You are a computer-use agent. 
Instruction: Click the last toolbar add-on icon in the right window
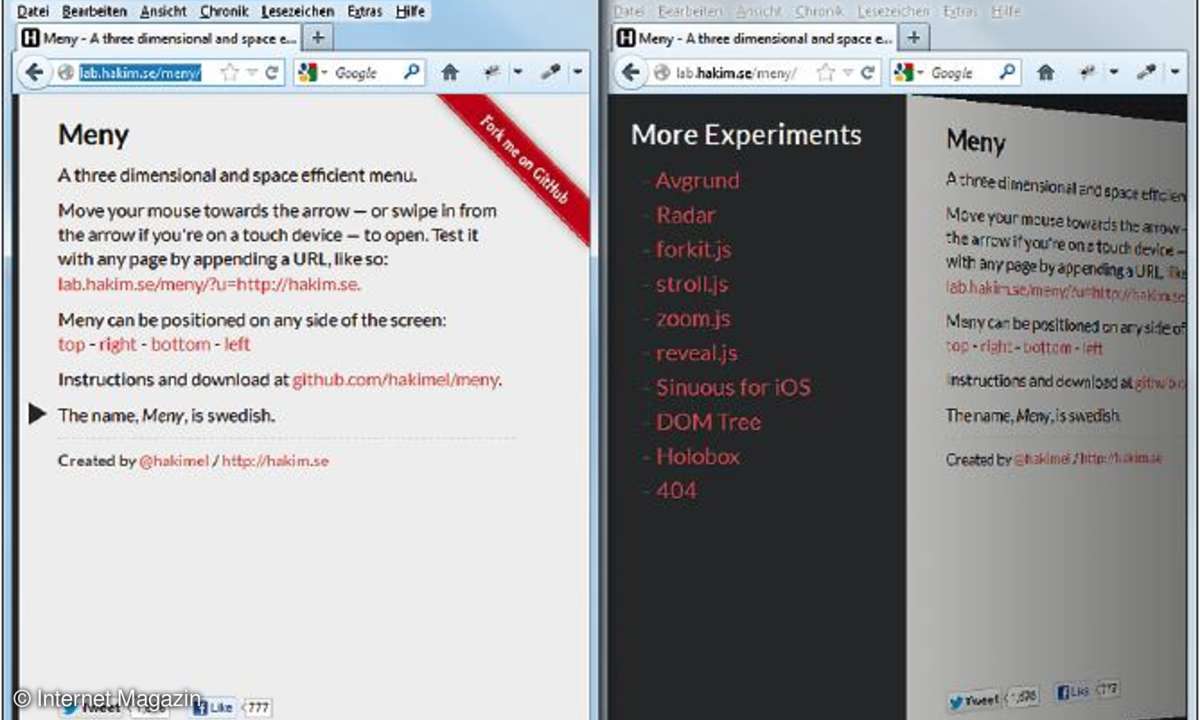tap(1148, 72)
